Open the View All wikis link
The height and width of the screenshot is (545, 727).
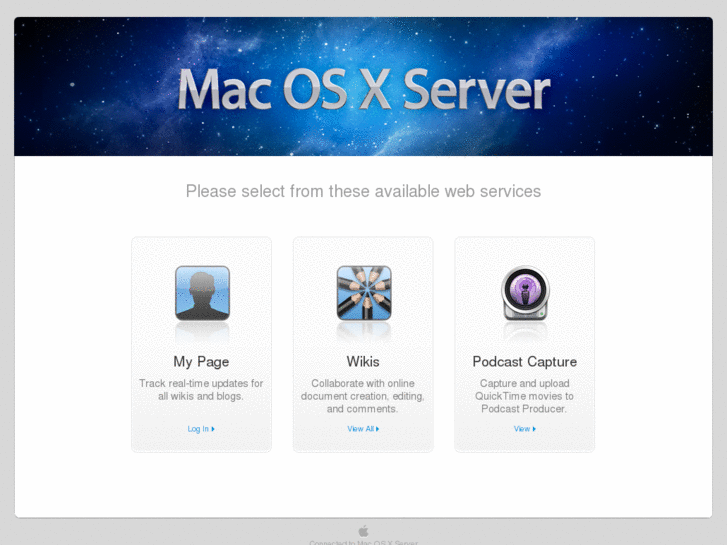(x=363, y=429)
